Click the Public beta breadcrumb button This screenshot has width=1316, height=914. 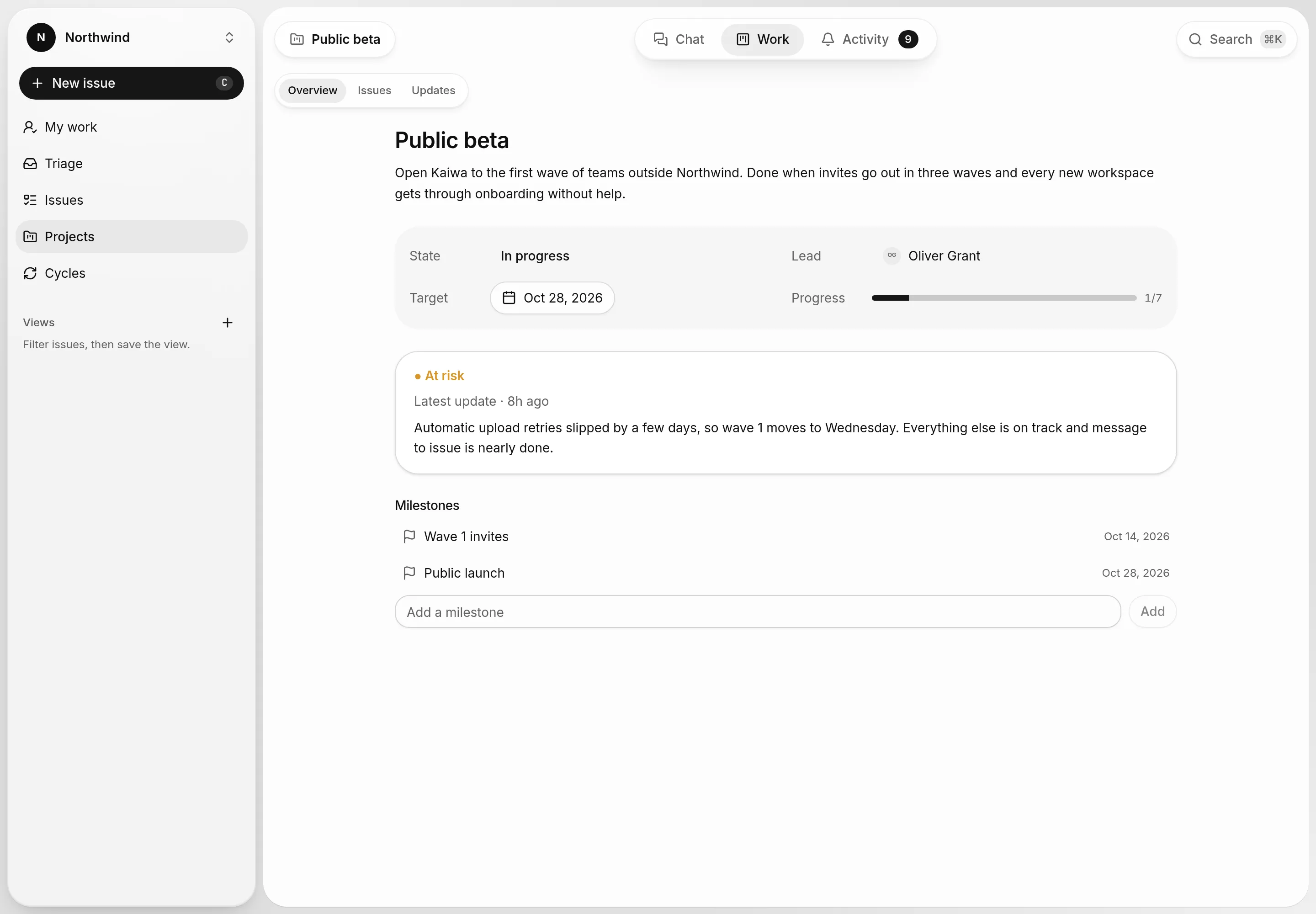[x=335, y=39]
